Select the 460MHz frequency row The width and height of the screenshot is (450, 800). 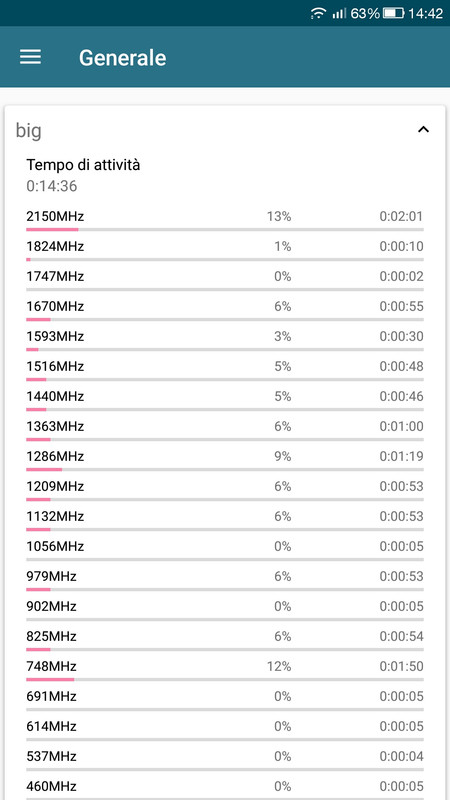(225, 787)
